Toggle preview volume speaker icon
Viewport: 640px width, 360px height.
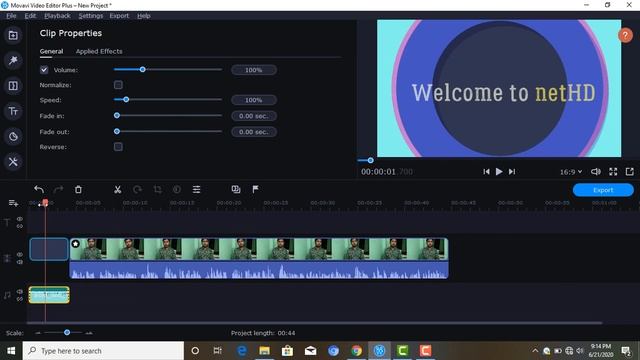tap(596, 172)
